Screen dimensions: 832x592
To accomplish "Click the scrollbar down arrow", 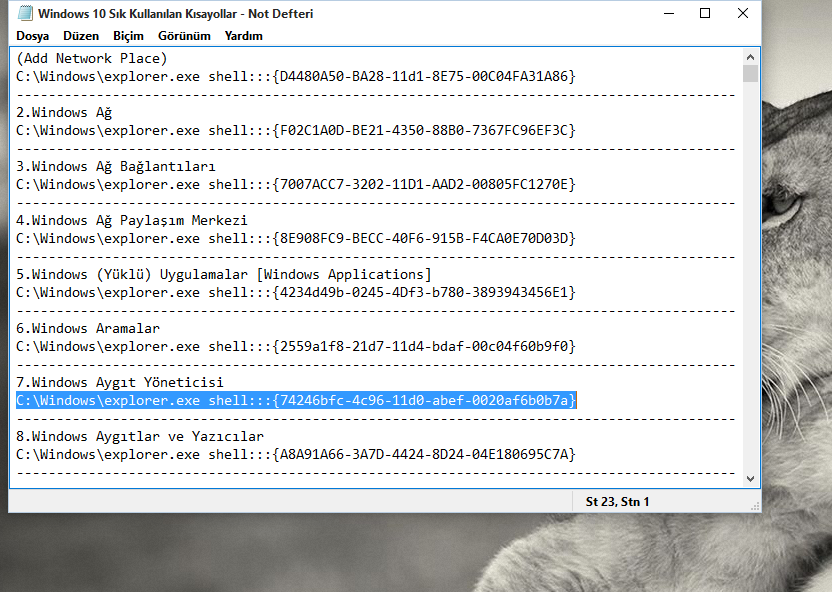I will click(x=750, y=478).
